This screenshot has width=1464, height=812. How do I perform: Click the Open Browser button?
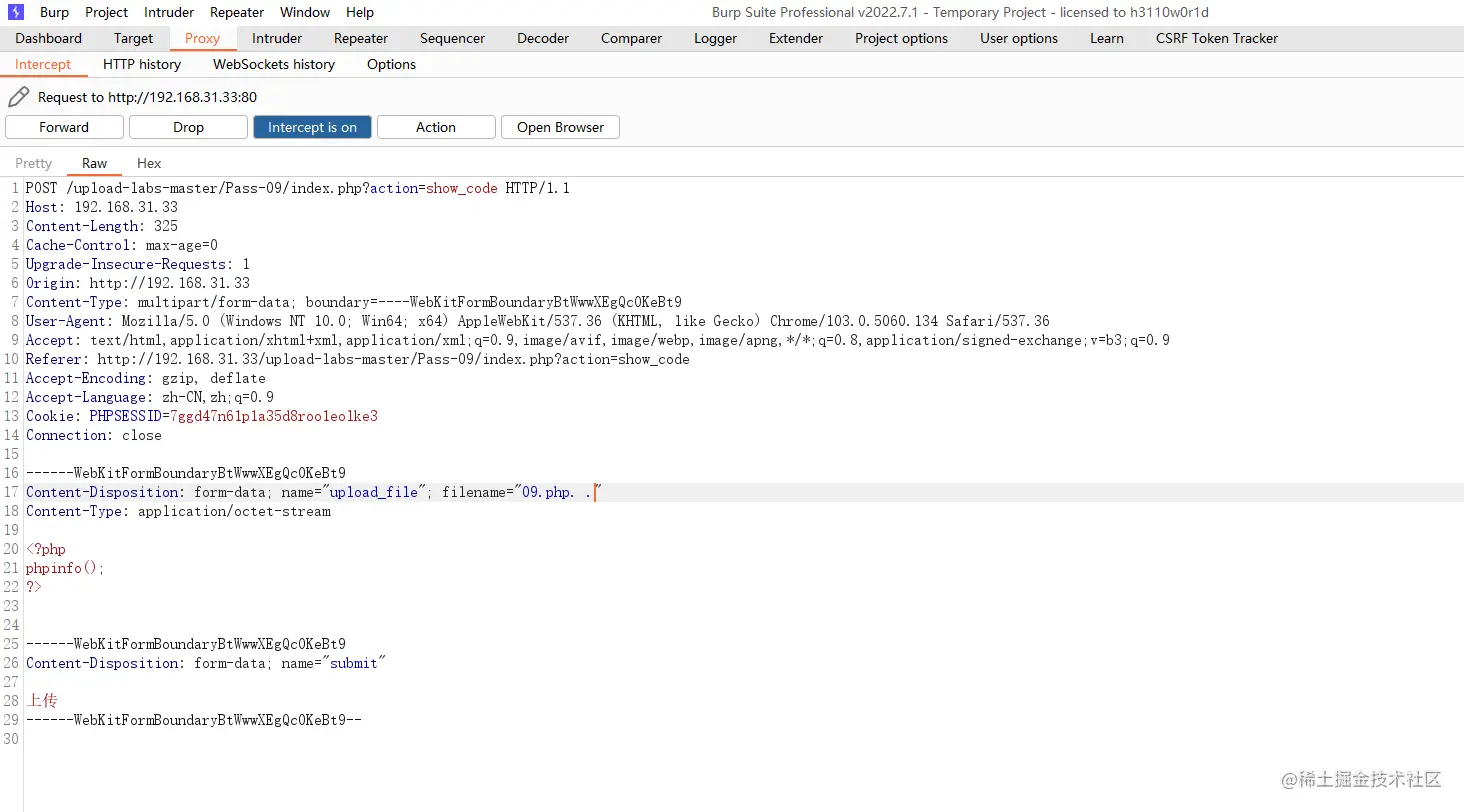pos(560,127)
